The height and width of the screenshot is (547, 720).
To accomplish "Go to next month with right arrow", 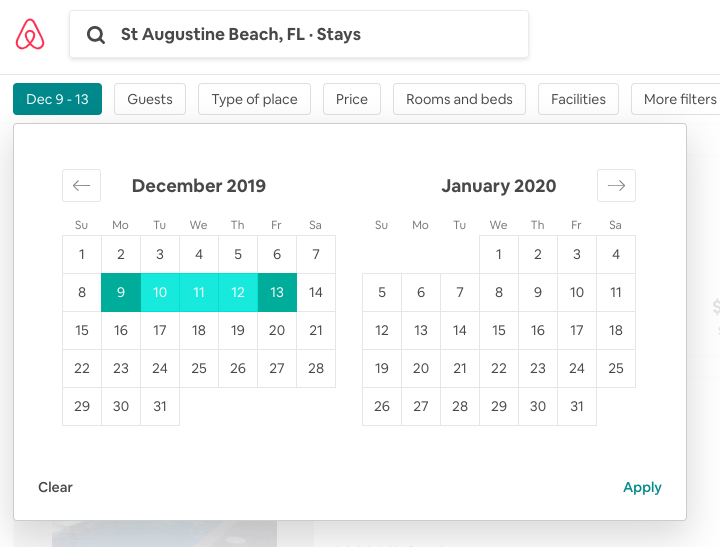I will tap(616, 186).
